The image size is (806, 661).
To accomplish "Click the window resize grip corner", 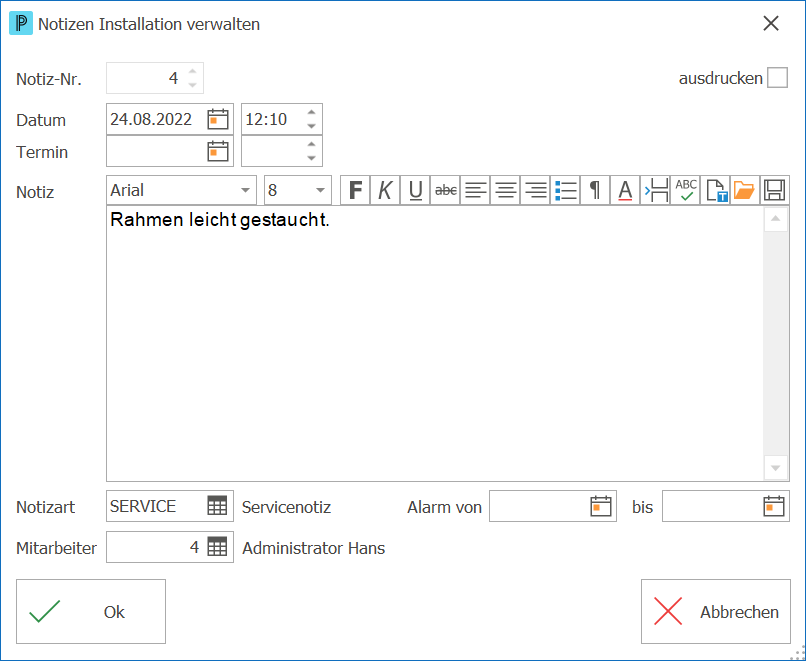I will pyautogui.click(x=797, y=653).
